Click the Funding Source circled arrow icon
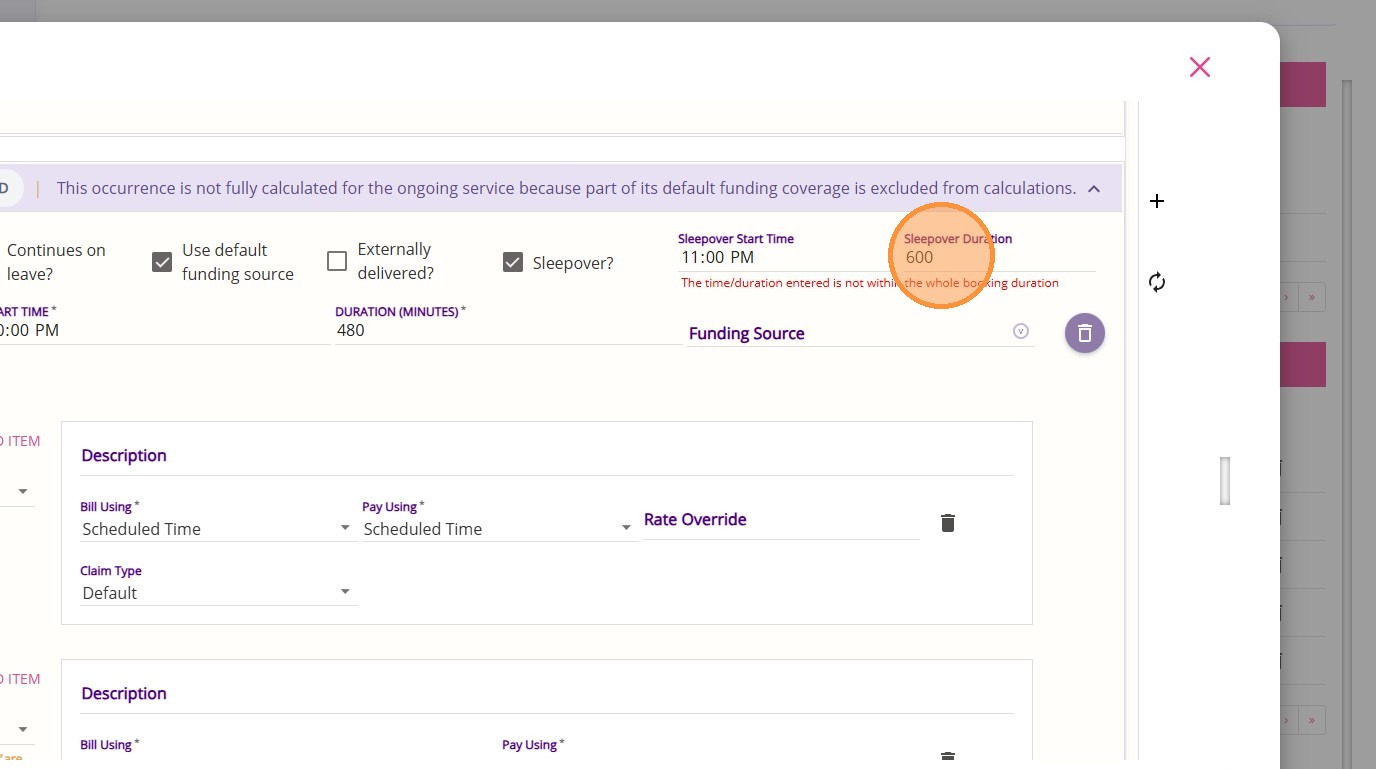 pos(1020,331)
